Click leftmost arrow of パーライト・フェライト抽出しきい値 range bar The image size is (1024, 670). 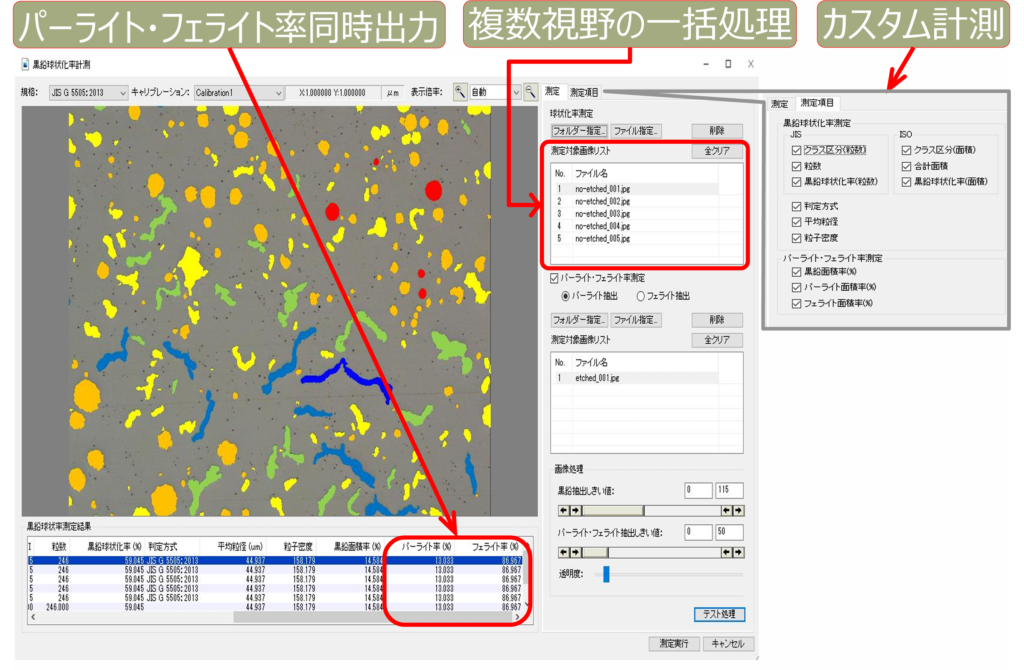[562, 552]
